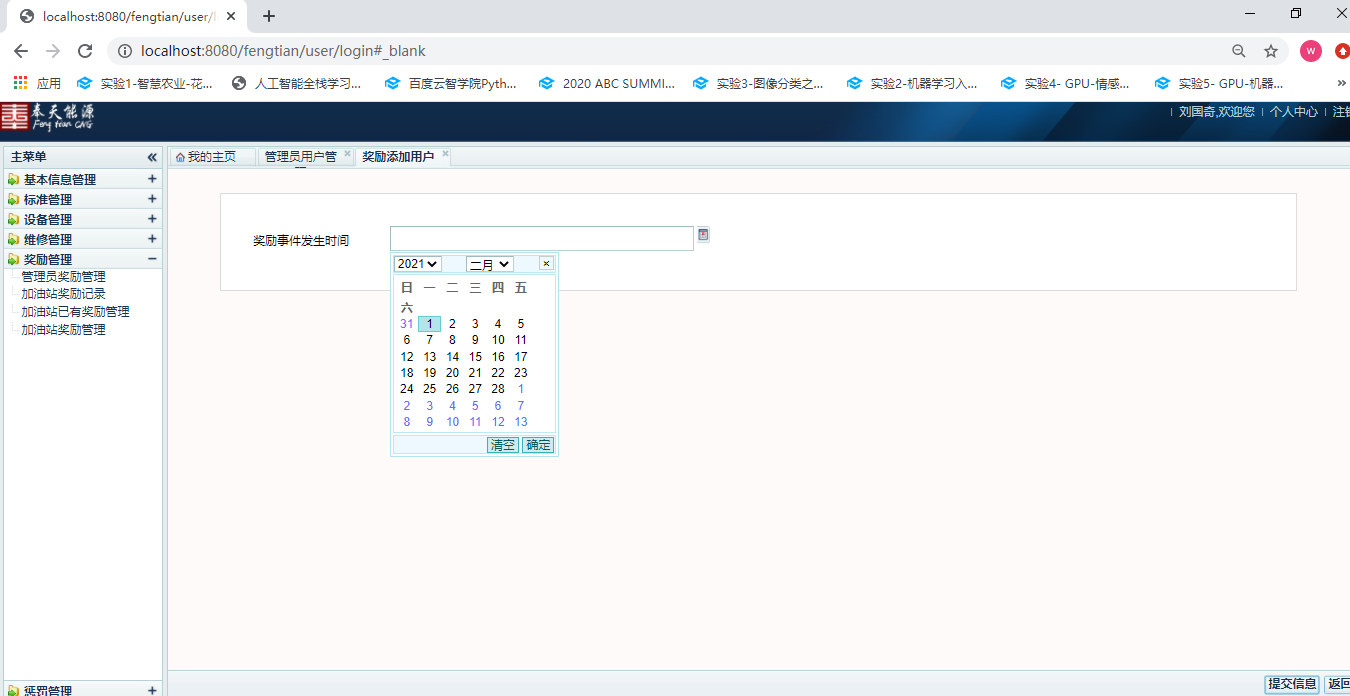The width and height of the screenshot is (1350, 696).
Task: Go back with browser back arrow
Action: 21,51
